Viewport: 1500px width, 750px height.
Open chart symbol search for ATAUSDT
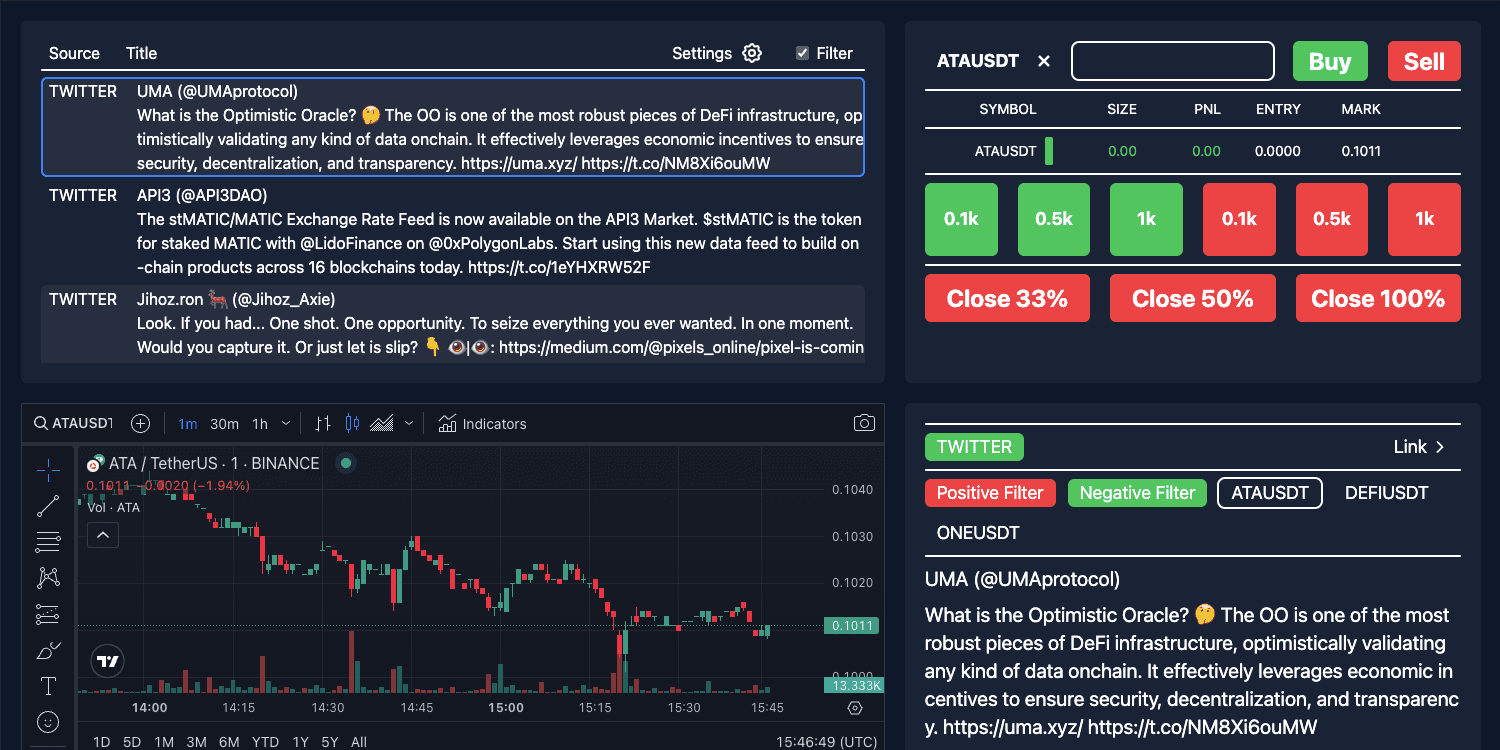73,423
